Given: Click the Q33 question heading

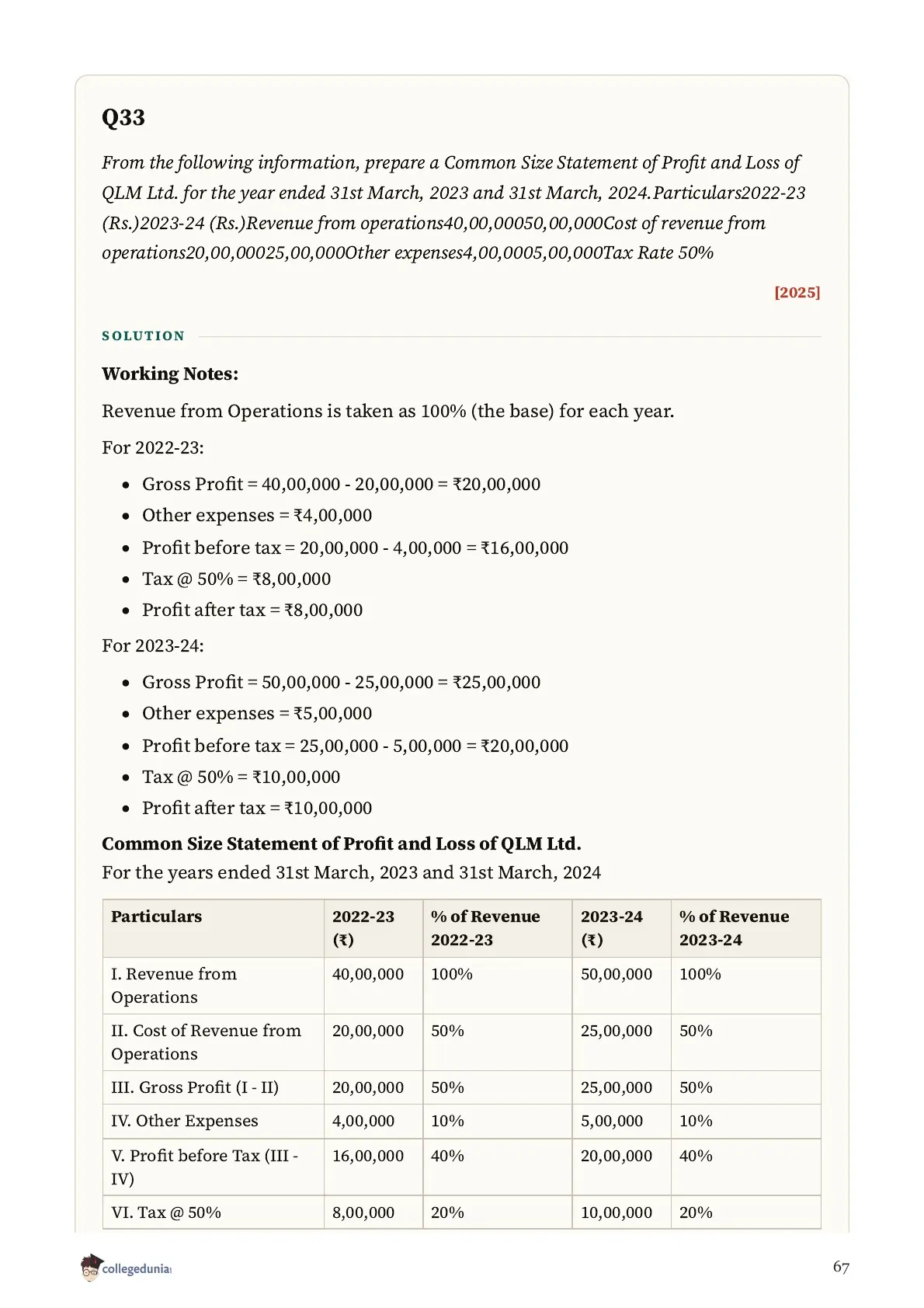Looking at the screenshot, I should (123, 117).
